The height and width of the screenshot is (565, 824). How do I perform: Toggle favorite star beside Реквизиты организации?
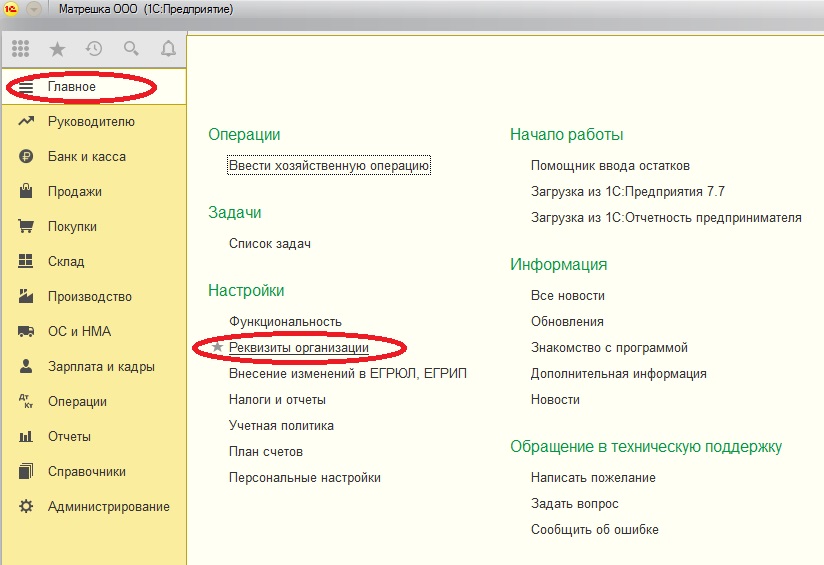(x=218, y=348)
